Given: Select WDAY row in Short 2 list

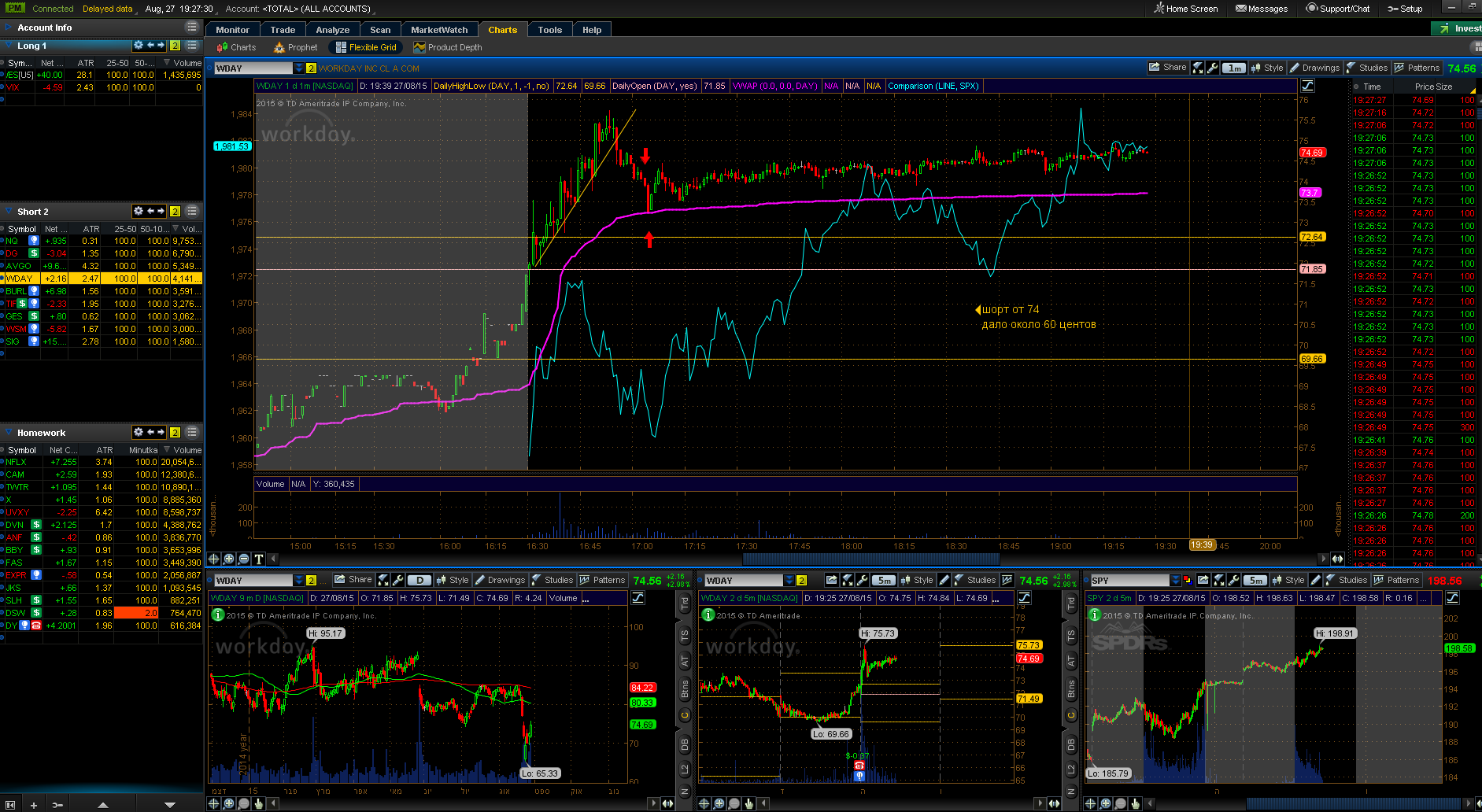Looking at the screenshot, I should (x=102, y=279).
